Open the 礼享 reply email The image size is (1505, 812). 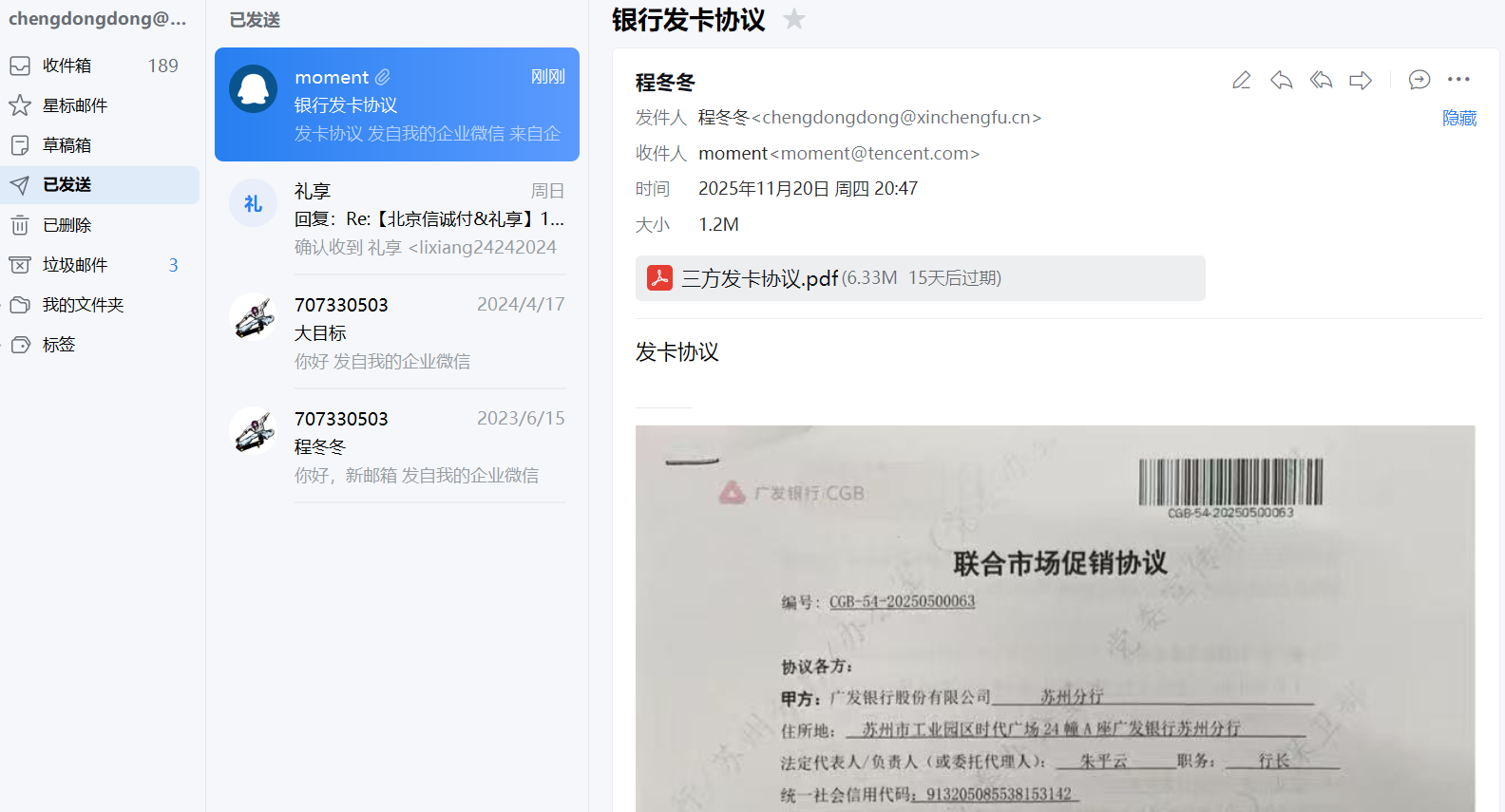click(x=397, y=218)
